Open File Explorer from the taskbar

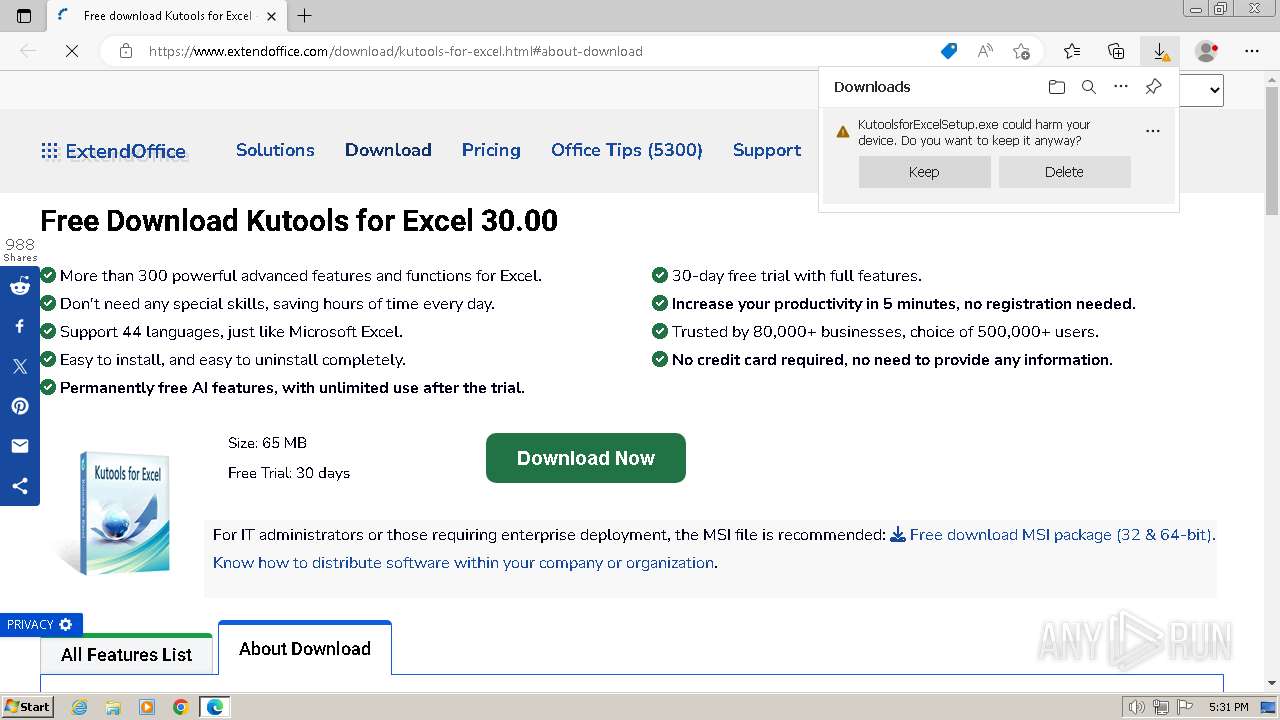[x=113, y=707]
